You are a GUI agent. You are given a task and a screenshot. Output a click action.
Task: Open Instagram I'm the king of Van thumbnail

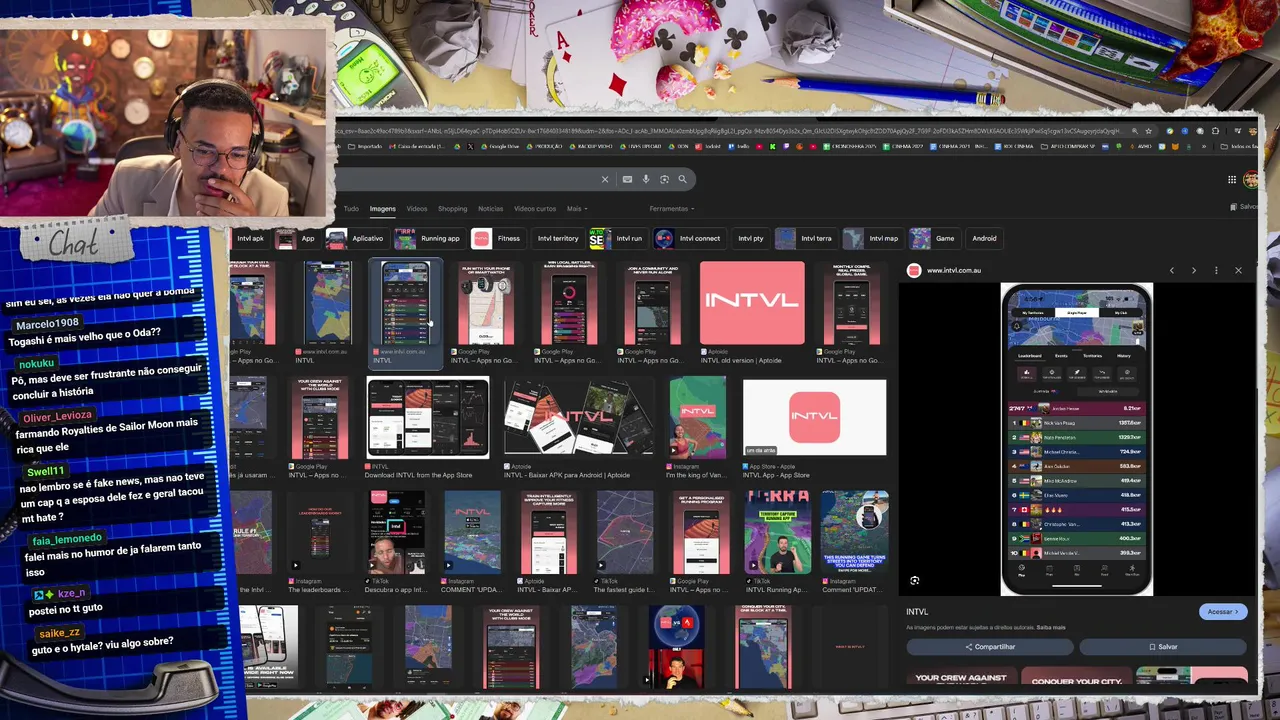697,418
